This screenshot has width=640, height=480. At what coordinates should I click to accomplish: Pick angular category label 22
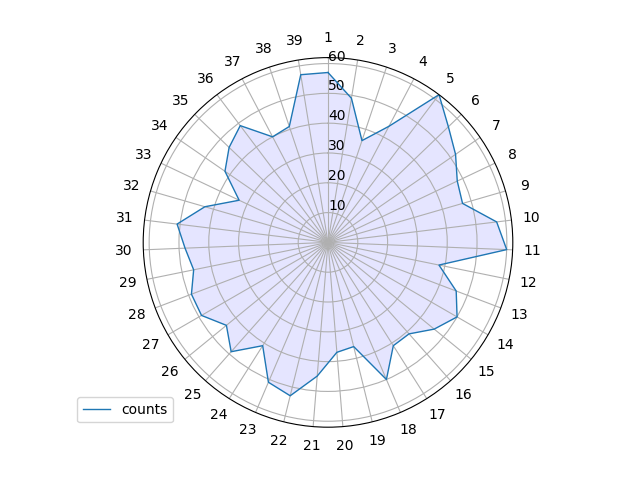(278, 440)
